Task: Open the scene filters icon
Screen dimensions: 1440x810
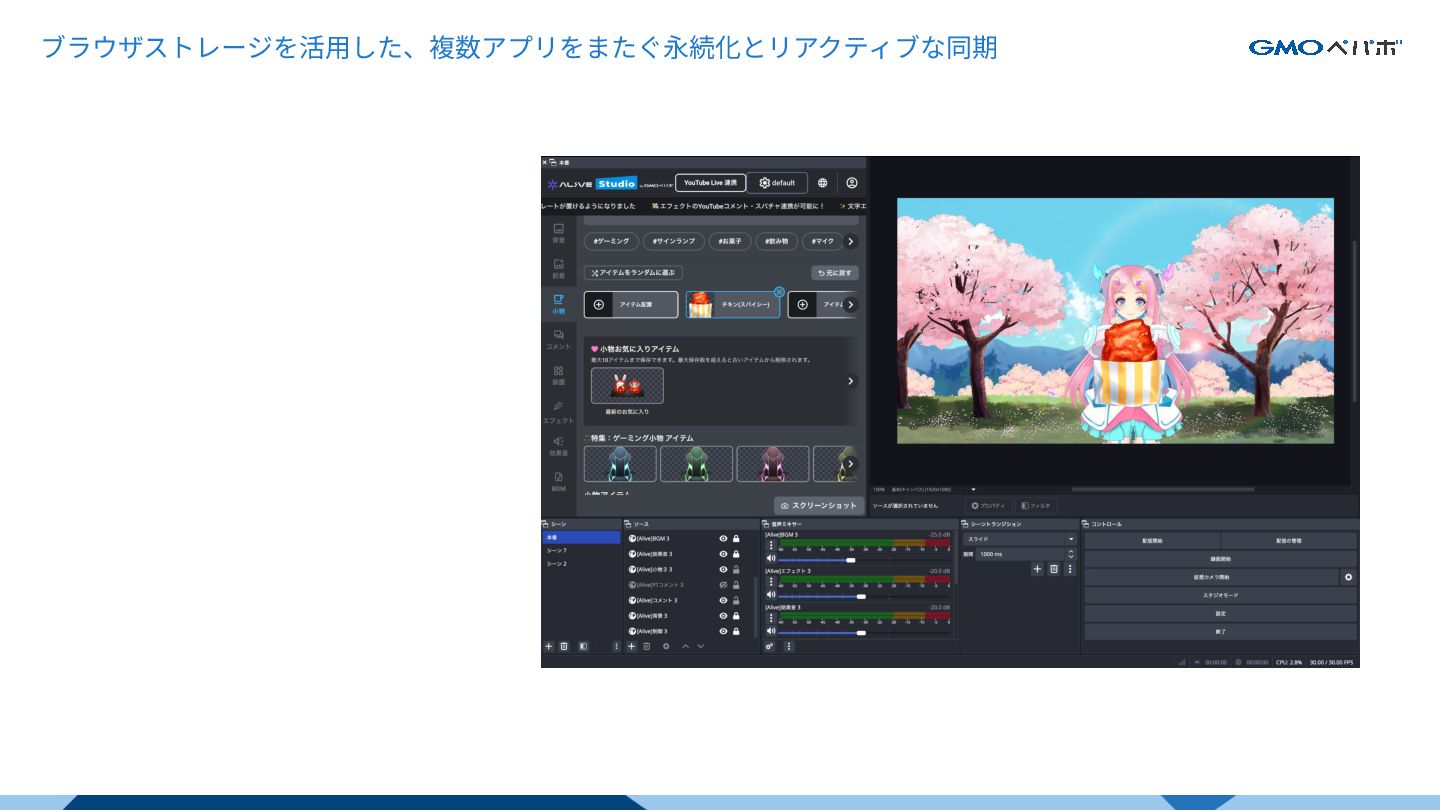Action: point(583,646)
